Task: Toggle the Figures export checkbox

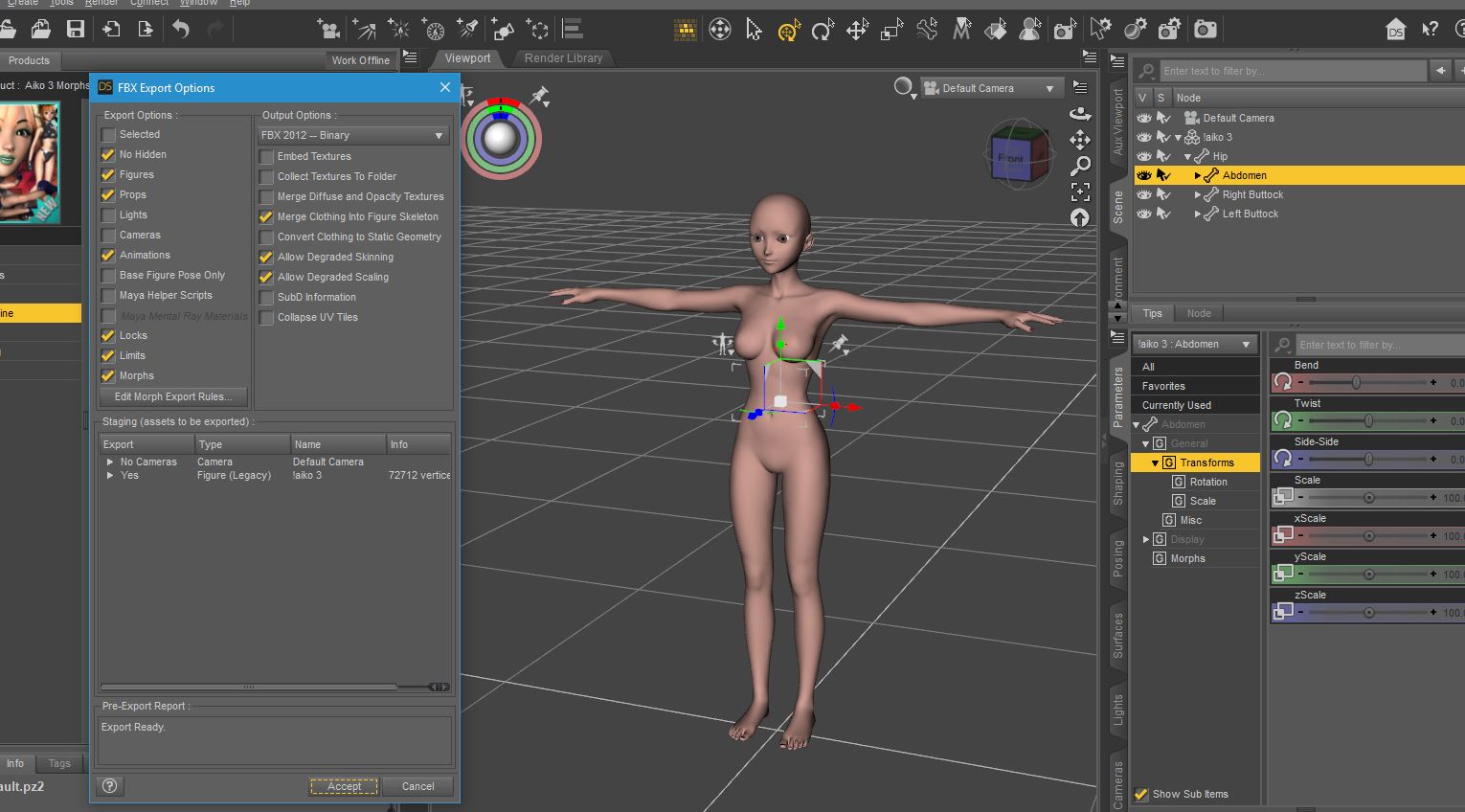Action: coord(108,175)
